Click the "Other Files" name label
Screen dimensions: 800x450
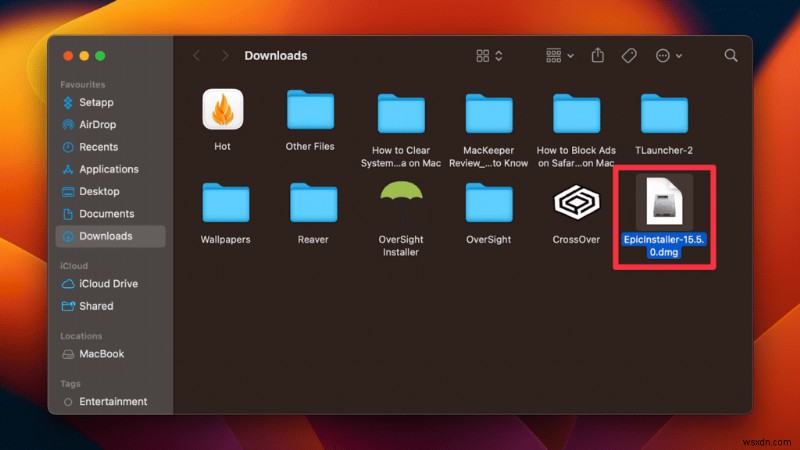[310, 146]
